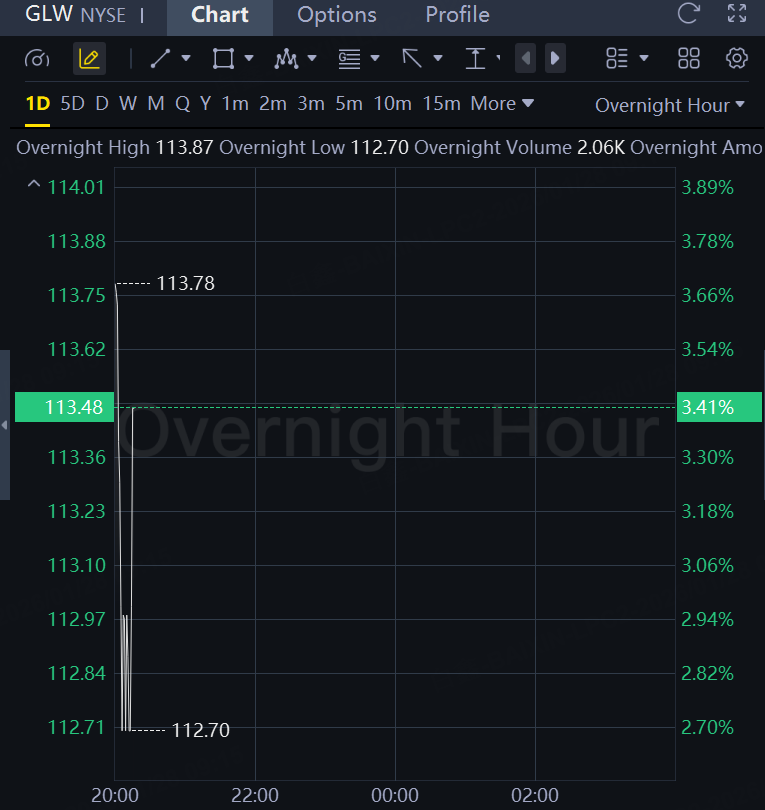
Task: Switch to the Profile tab
Action: [457, 15]
